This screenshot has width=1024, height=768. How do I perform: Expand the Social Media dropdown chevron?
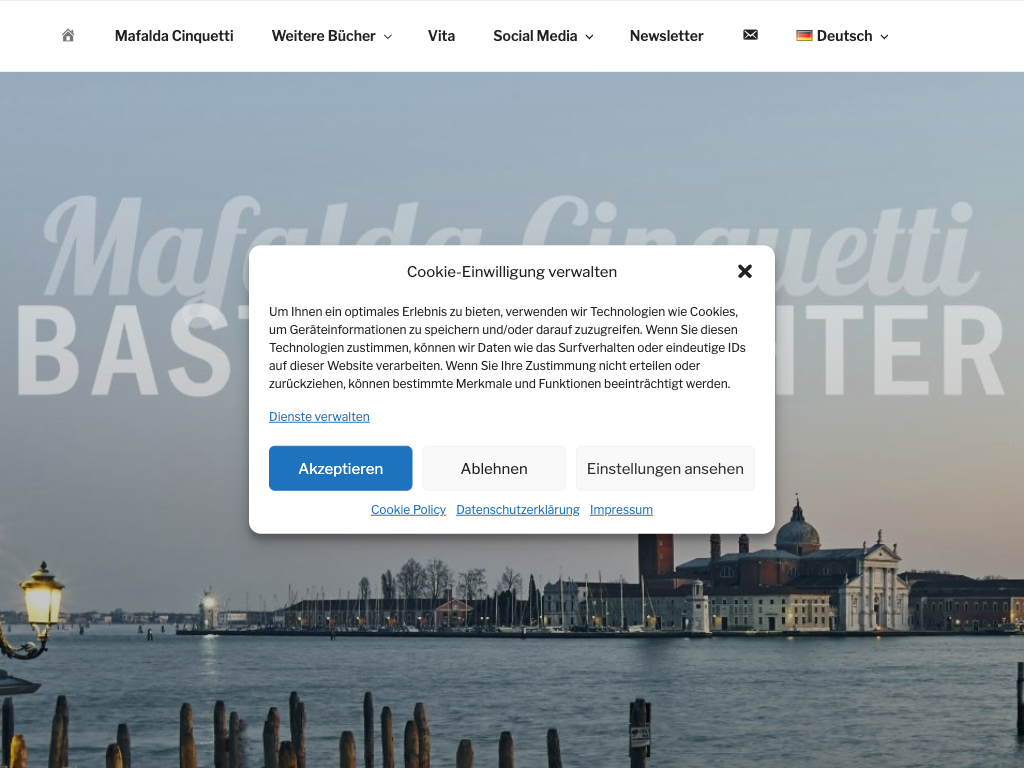(x=589, y=37)
